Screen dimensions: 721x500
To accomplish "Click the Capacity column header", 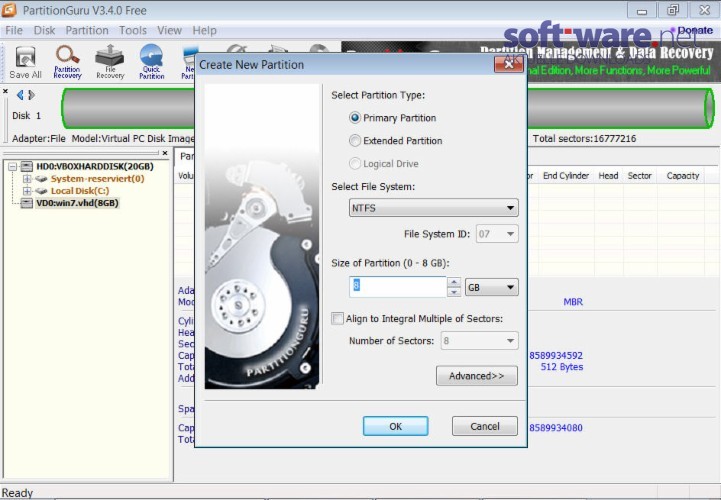I will 683,176.
